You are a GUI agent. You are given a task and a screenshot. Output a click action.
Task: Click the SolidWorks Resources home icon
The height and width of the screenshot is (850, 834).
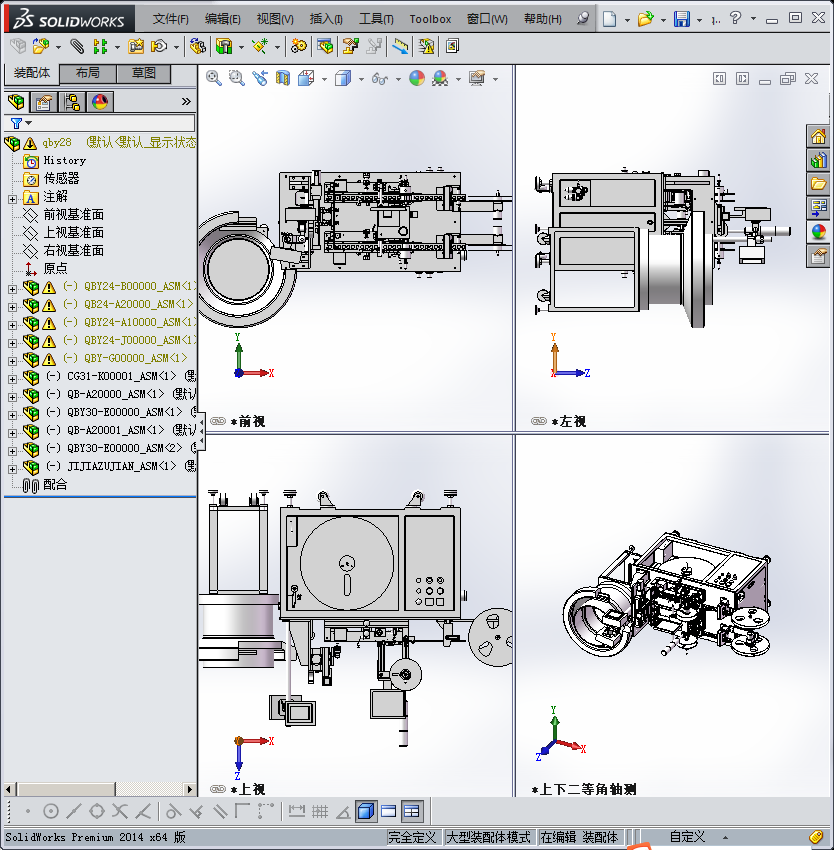click(818, 137)
